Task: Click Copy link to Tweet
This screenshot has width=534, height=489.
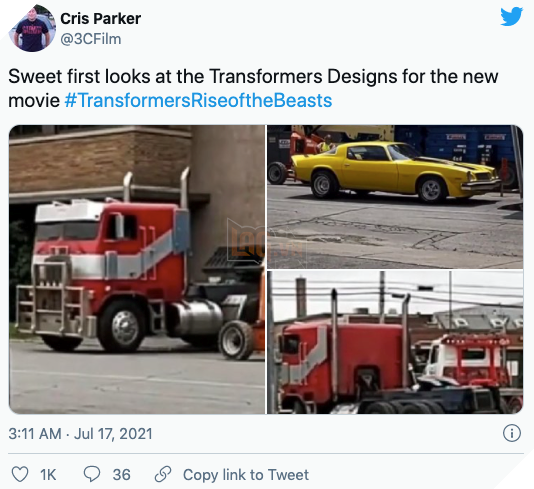Action: click(246, 474)
